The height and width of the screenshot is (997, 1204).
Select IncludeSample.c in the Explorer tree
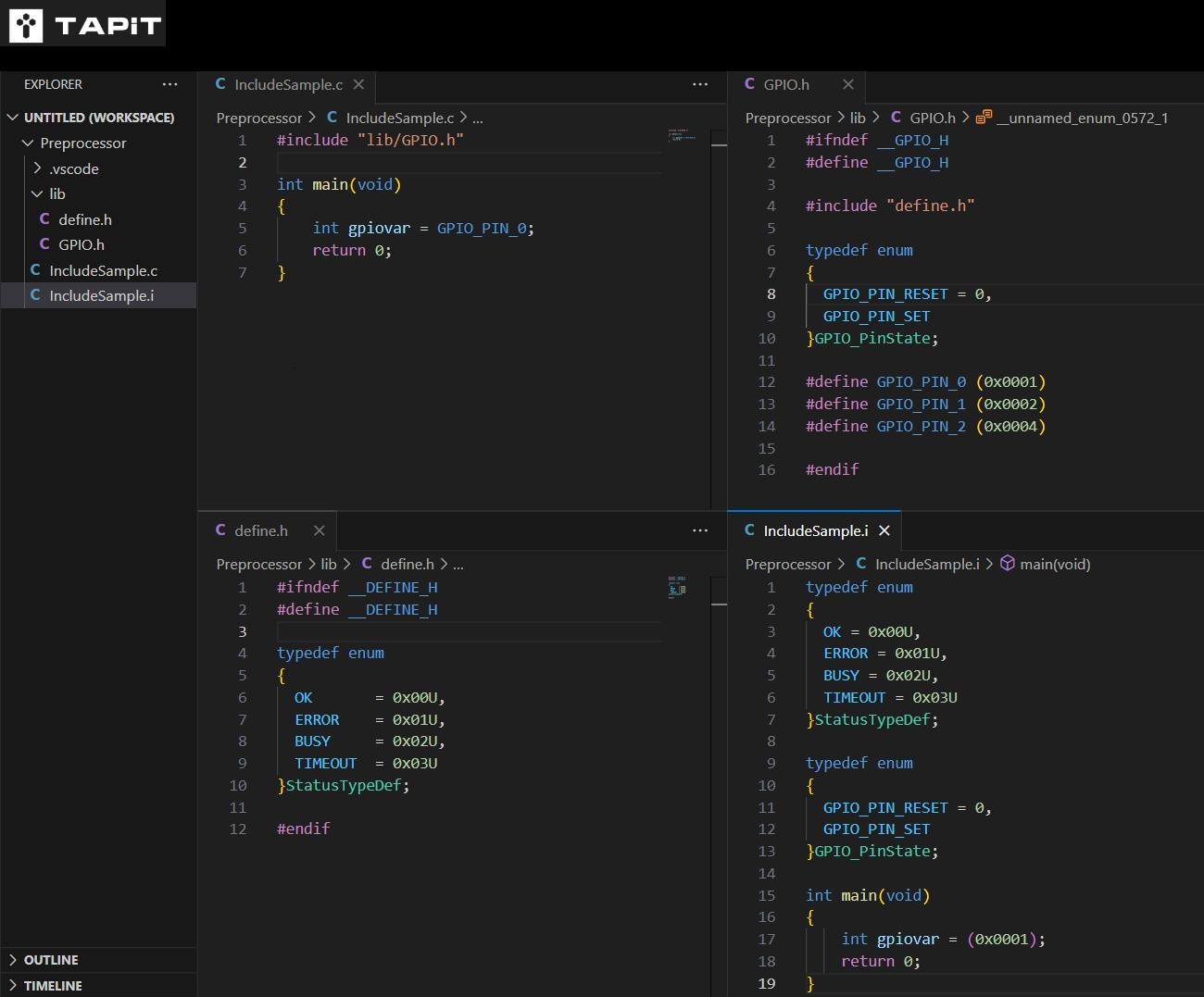pos(105,270)
